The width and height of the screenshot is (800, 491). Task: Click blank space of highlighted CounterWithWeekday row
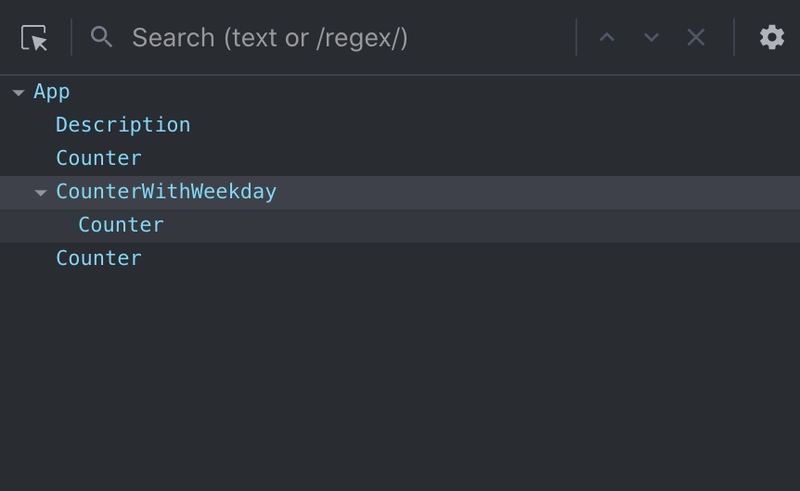(x=538, y=192)
